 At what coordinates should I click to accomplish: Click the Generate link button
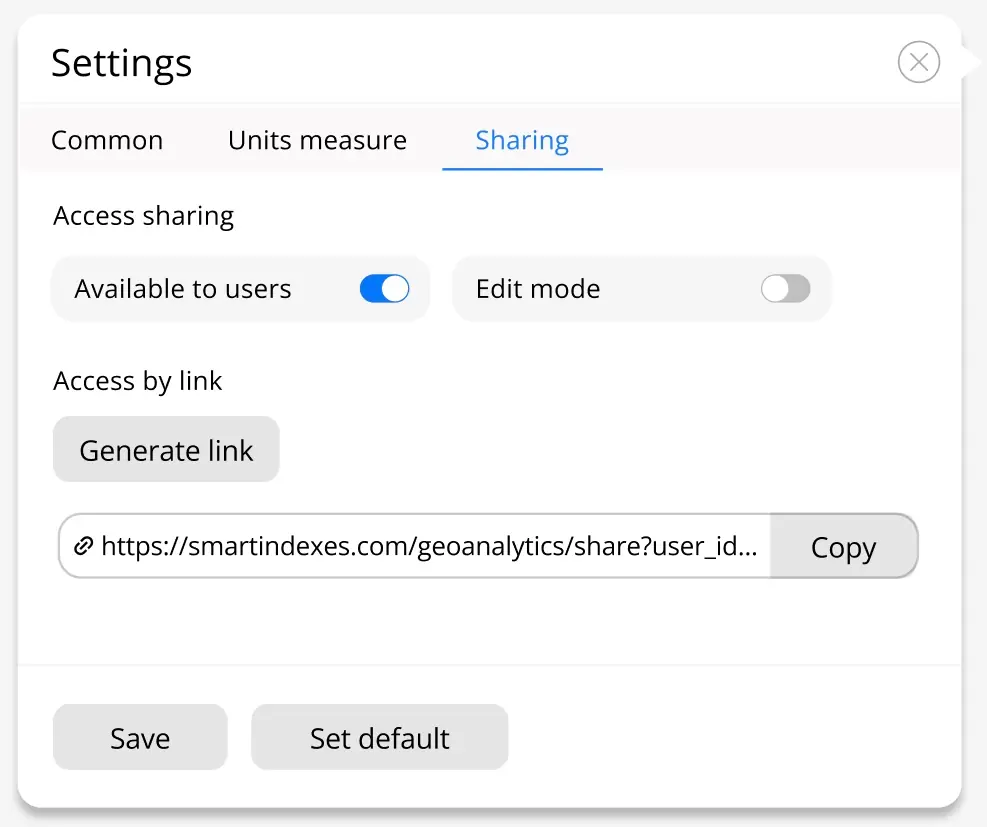[x=166, y=449]
